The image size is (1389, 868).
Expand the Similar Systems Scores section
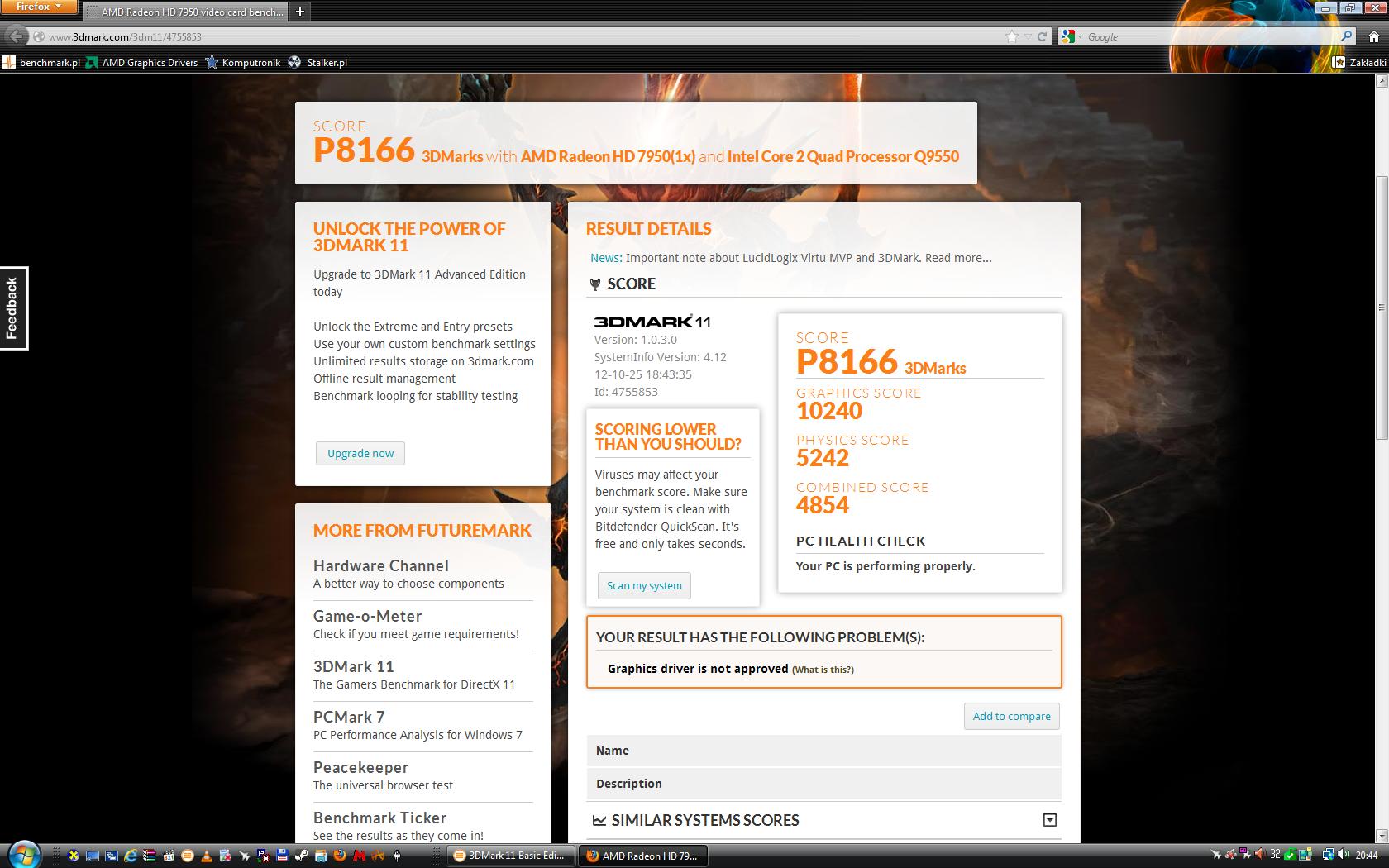1050,820
